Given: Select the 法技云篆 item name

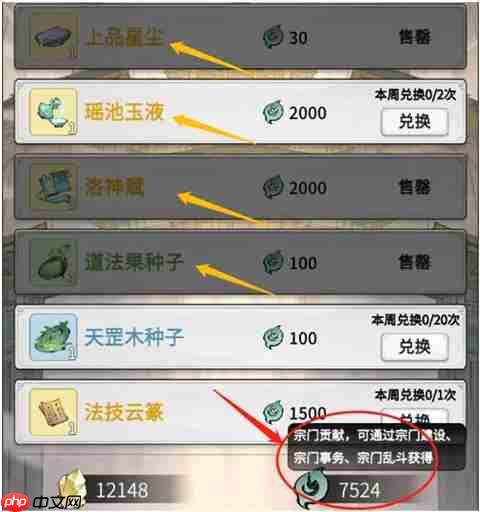Looking at the screenshot, I should tap(124, 412).
